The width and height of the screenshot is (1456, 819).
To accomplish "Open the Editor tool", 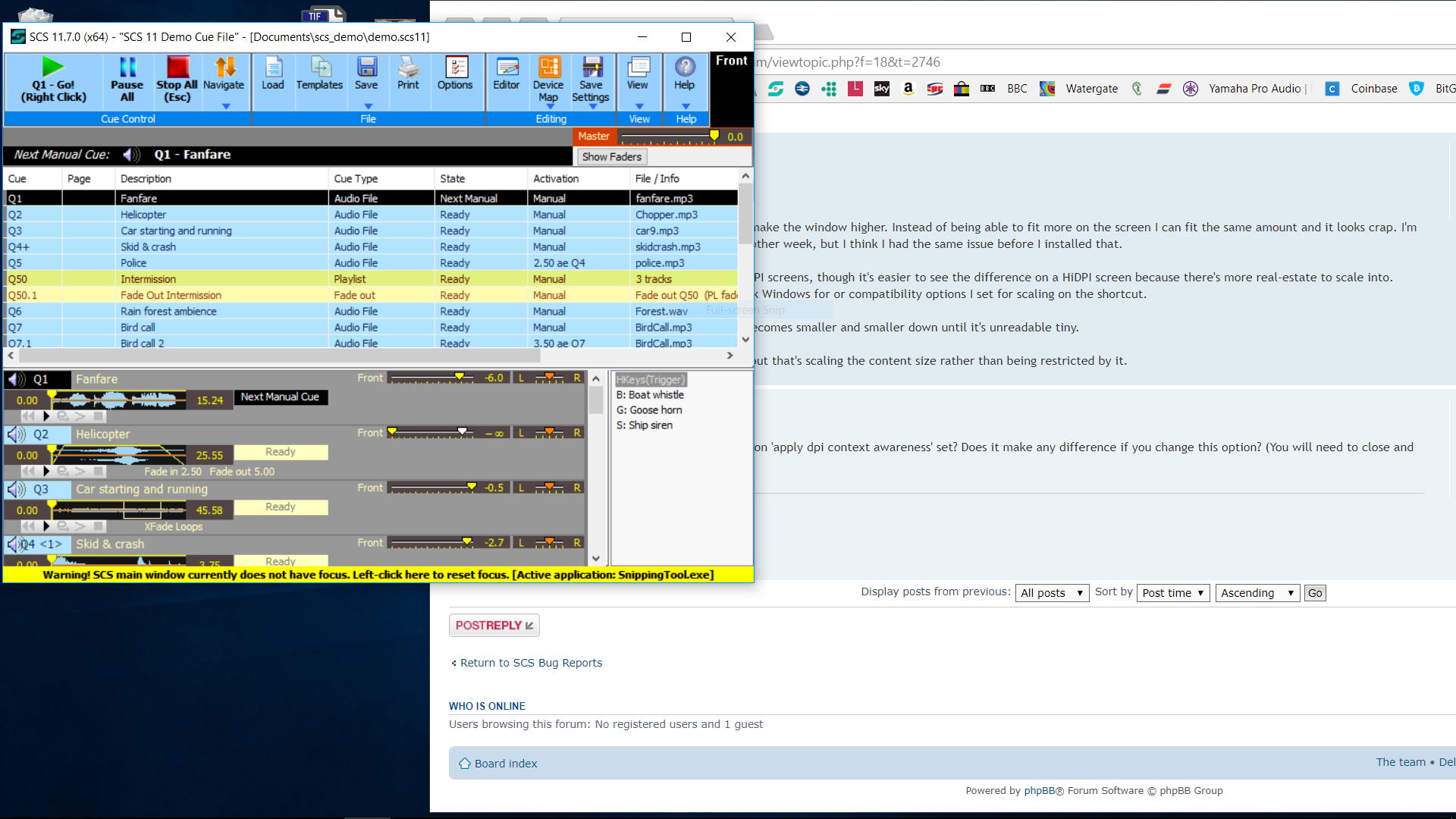I will (x=507, y=68).
